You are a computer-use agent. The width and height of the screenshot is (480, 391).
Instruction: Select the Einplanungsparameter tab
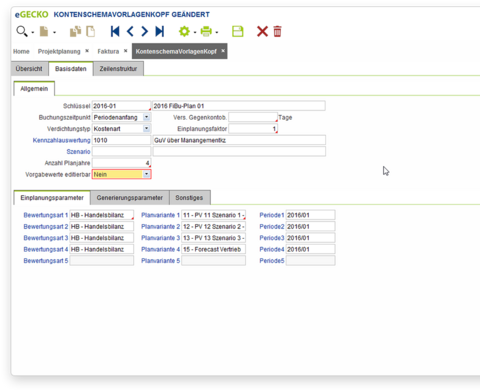(x=52, y=198)
